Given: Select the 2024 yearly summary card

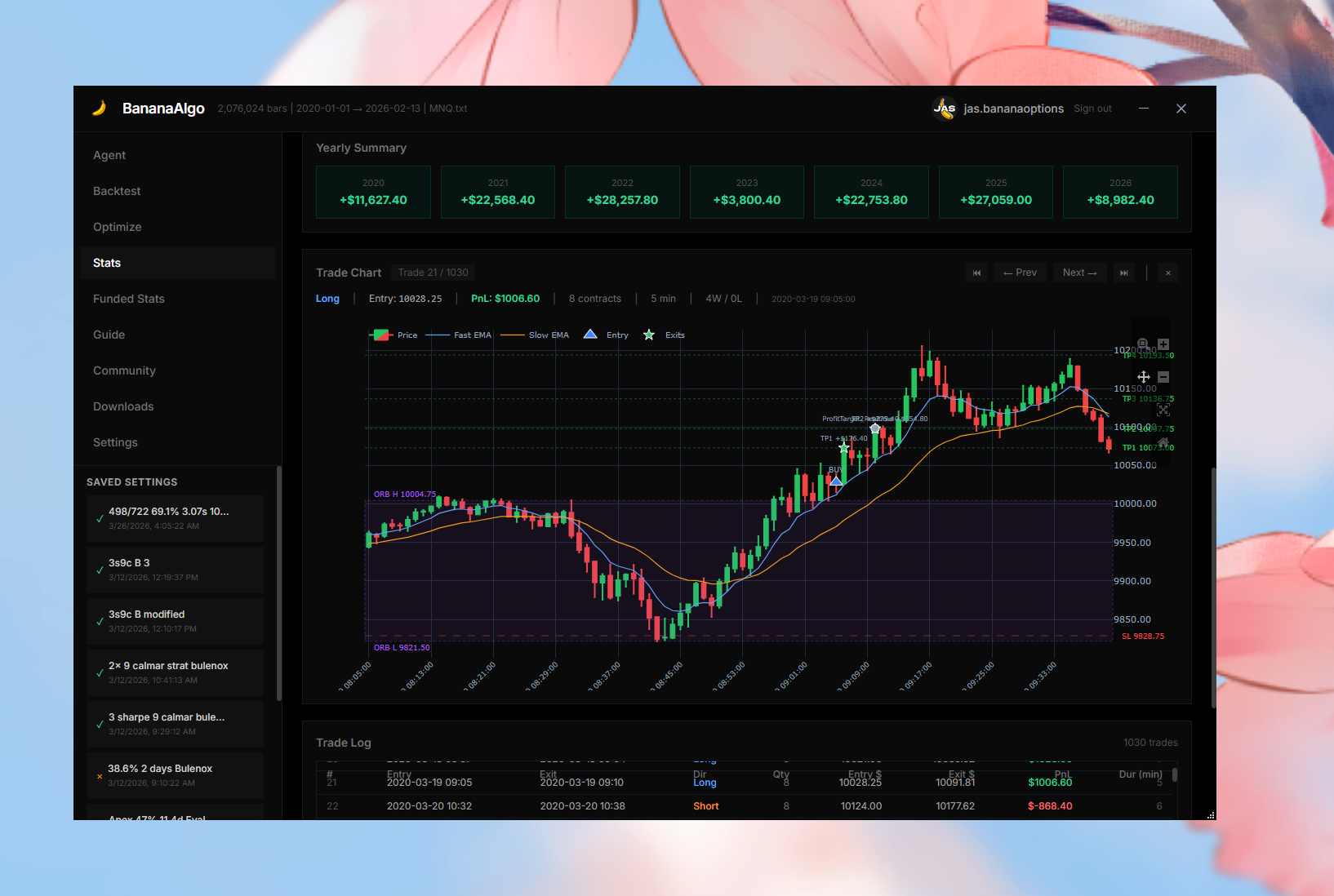Looking at the screenshot, I should (870, 192).
